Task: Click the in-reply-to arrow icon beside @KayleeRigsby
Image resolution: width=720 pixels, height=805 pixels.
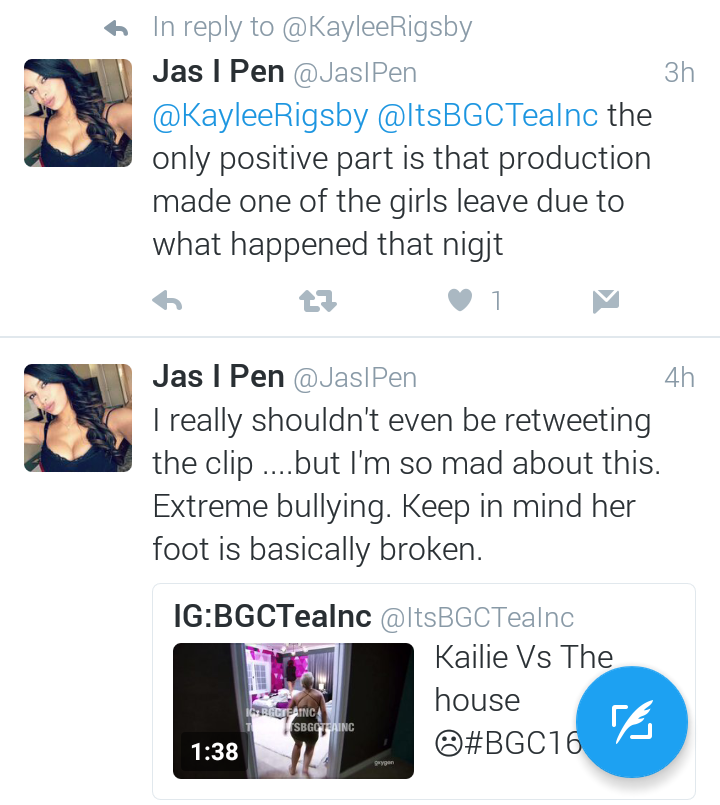Action: 116,28
